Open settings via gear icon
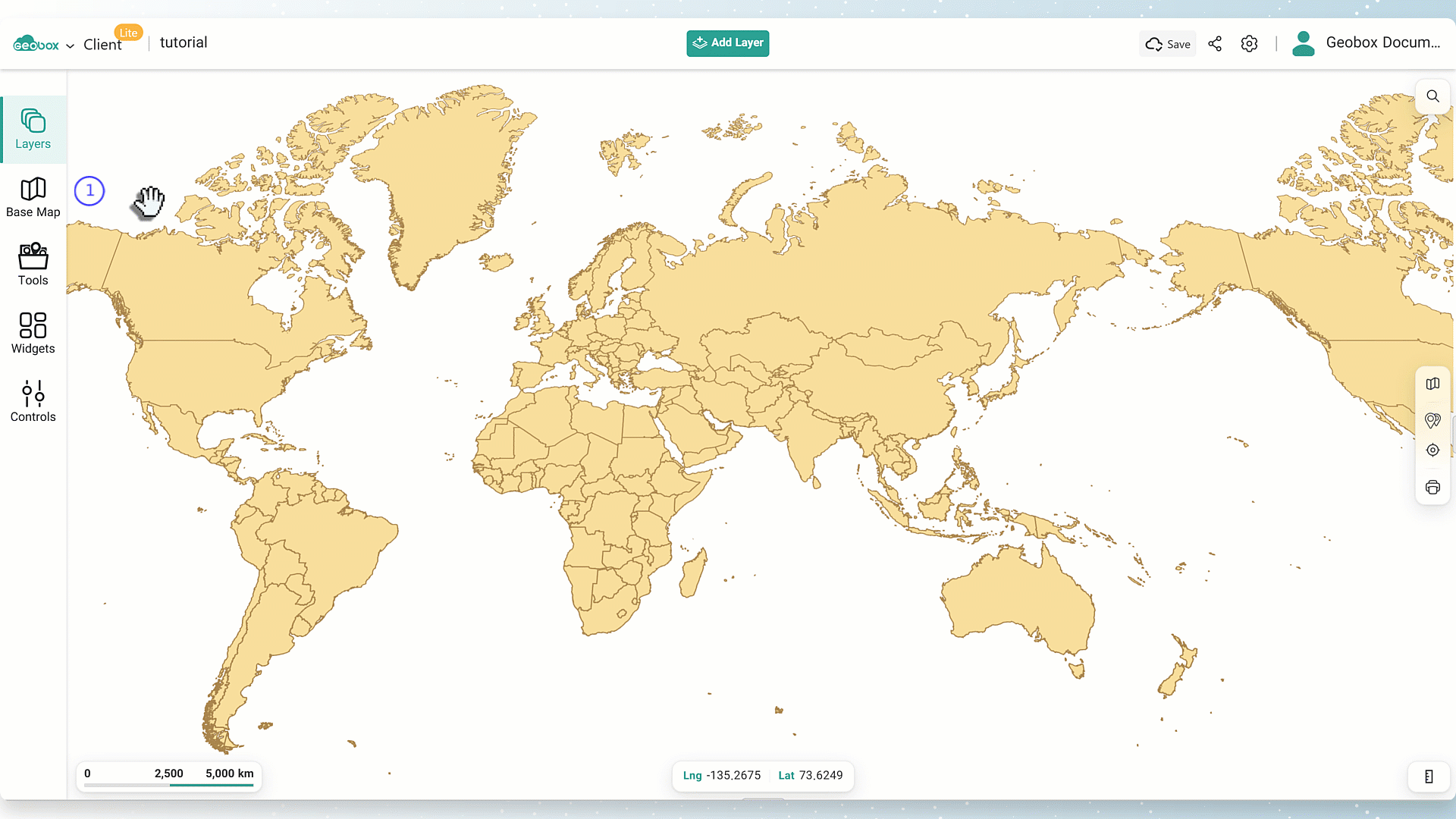Image resolution: width=1456 pixels, height=819 pixels. [x=1249, y=44]
